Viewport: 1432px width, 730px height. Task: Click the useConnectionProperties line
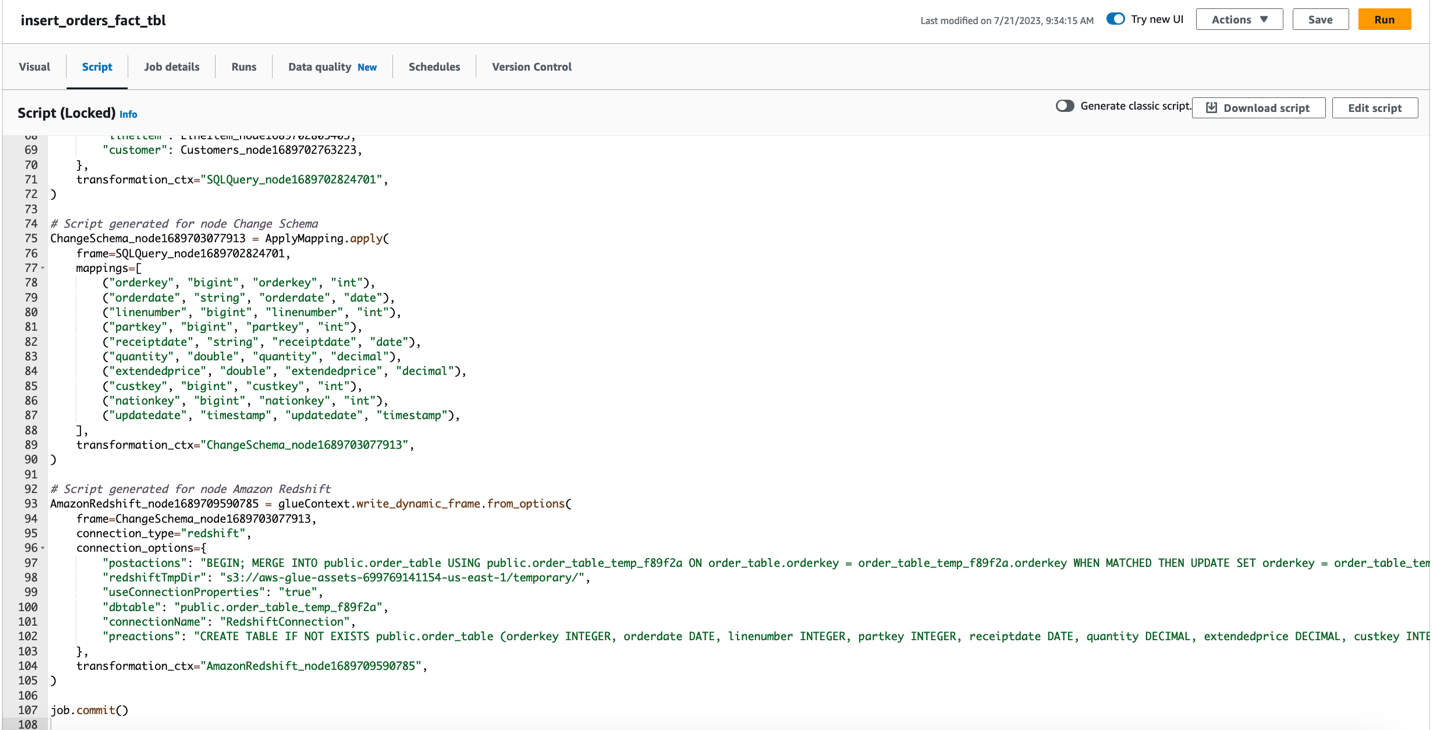click(x=212, y=592)
